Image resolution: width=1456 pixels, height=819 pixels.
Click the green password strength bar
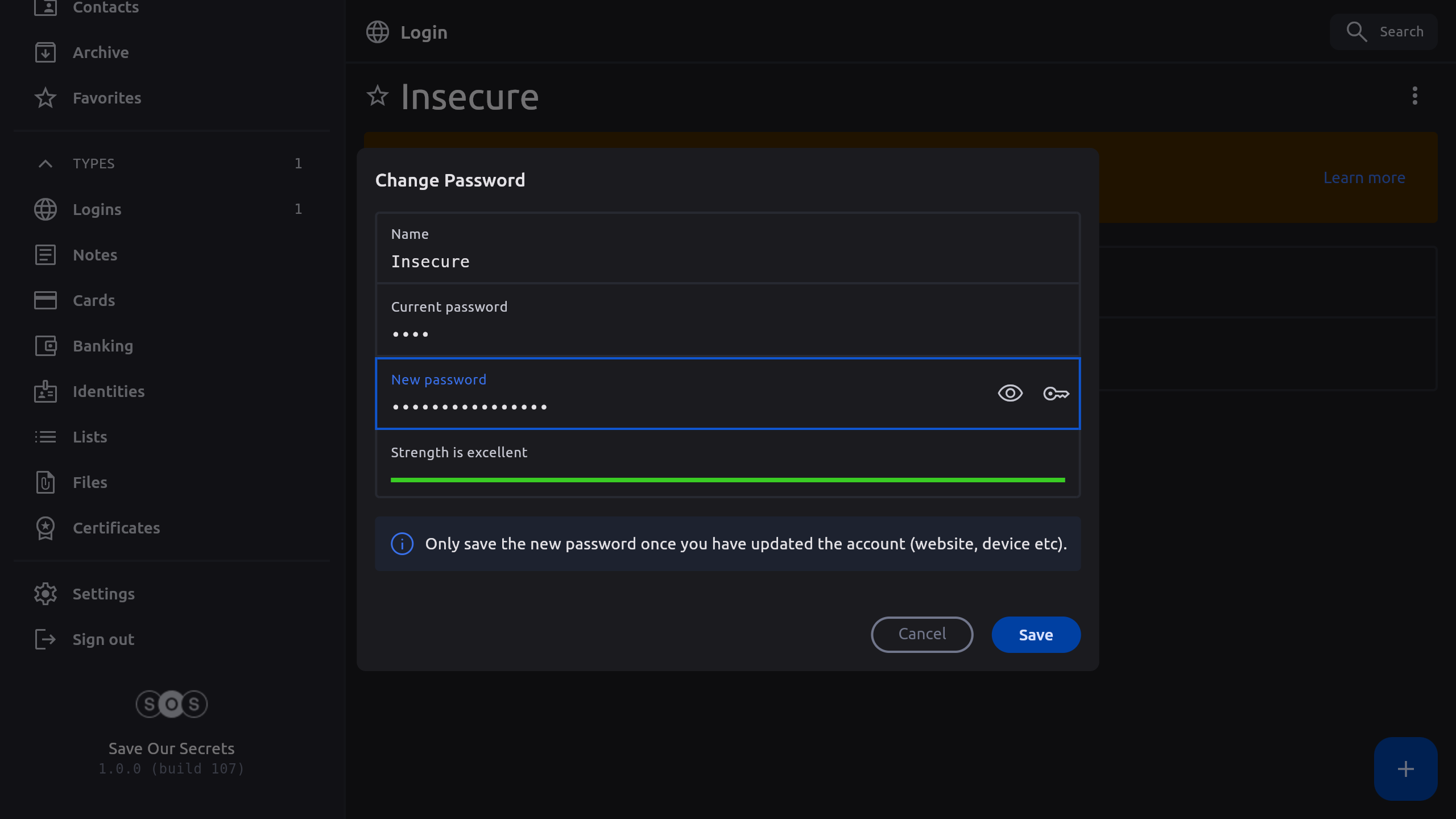(727, 480)
